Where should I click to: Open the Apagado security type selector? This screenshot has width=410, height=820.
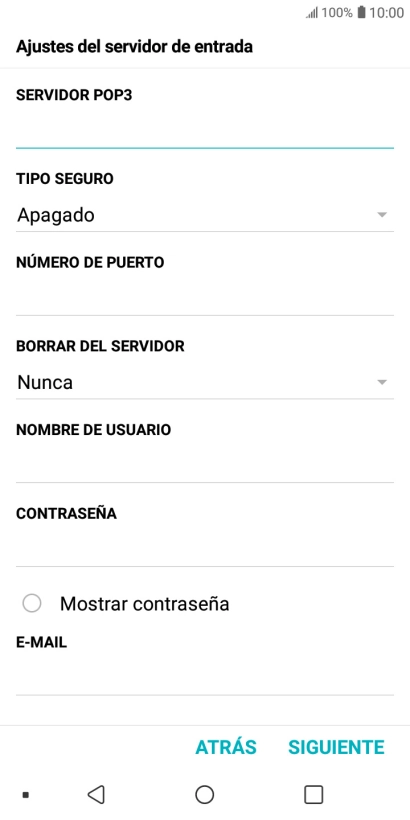[x=204, y=215]
